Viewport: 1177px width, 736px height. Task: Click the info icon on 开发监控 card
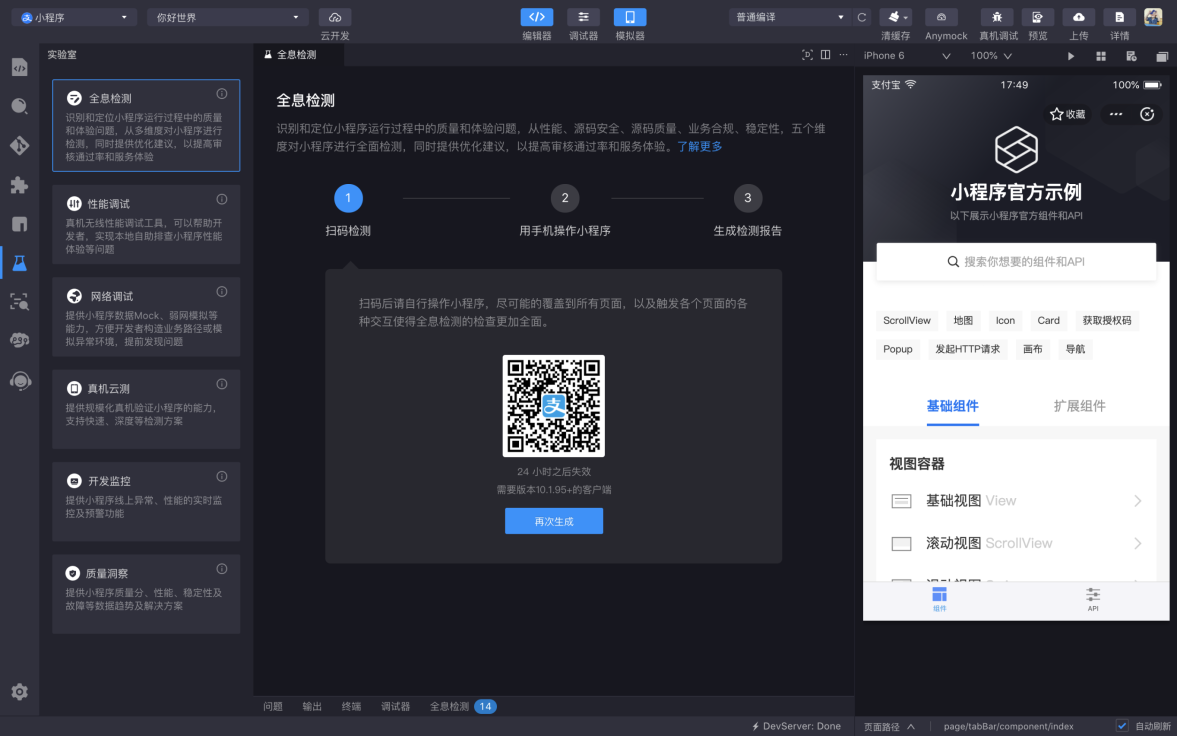[x=222, y=476]
